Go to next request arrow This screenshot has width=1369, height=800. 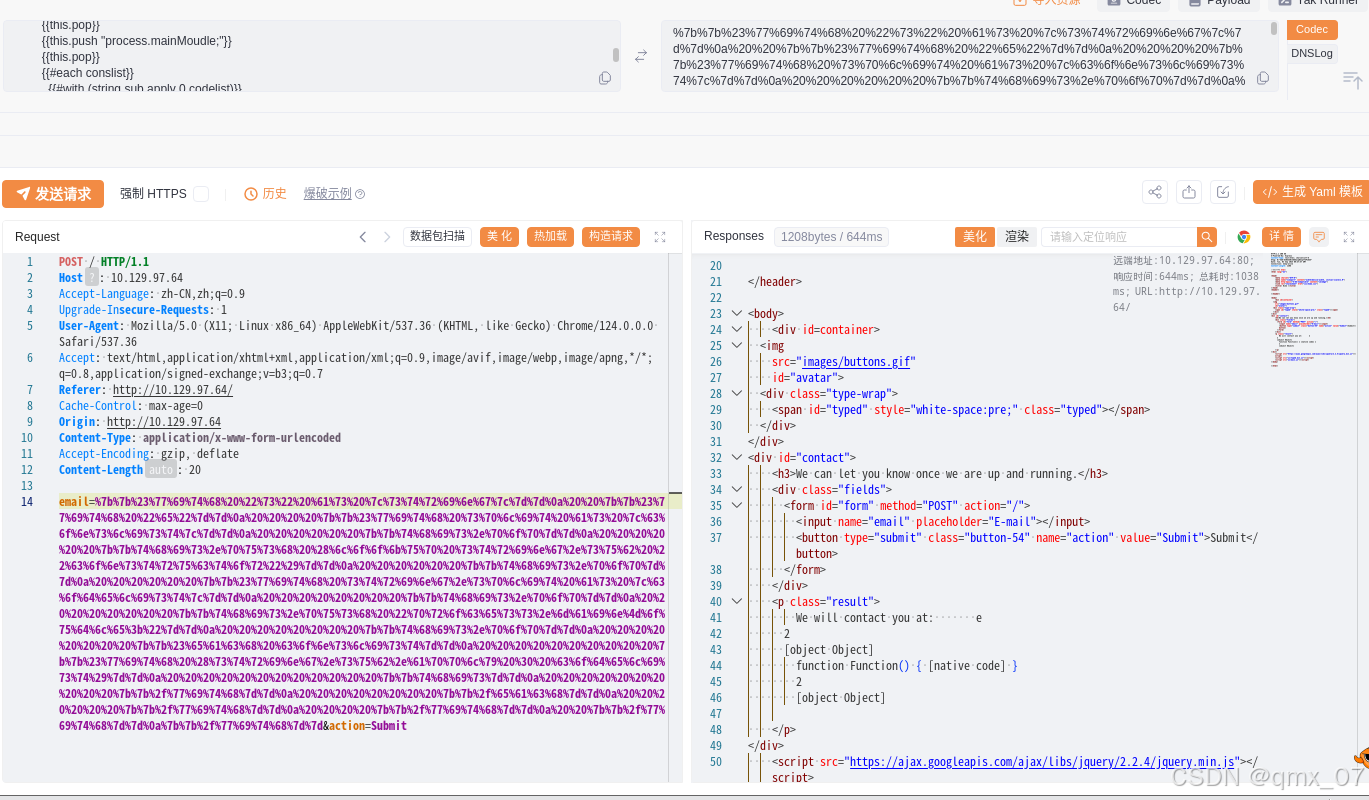[x=387, y=237]
